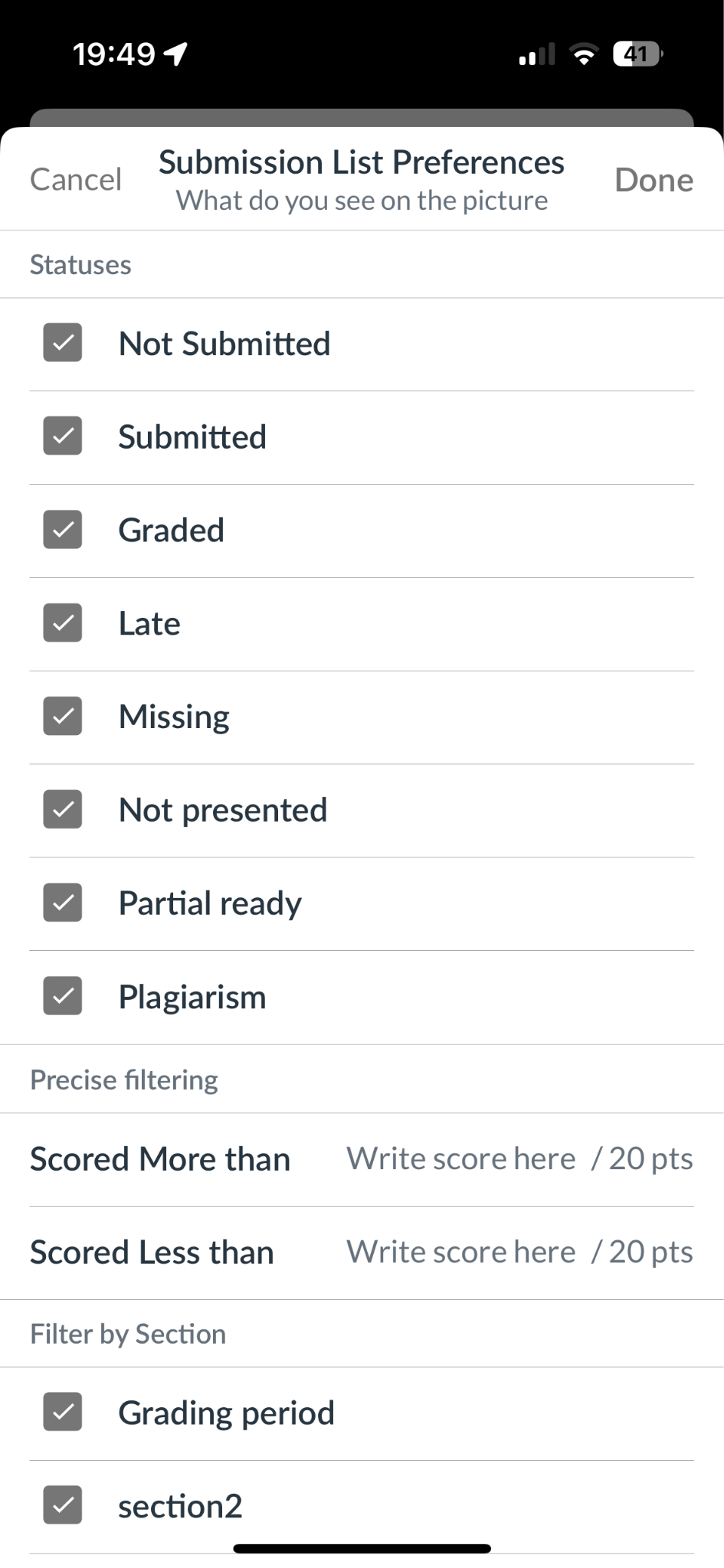Deselect the Partial ready checkbox
The image size is (724, 1568).
click(63, 903)
